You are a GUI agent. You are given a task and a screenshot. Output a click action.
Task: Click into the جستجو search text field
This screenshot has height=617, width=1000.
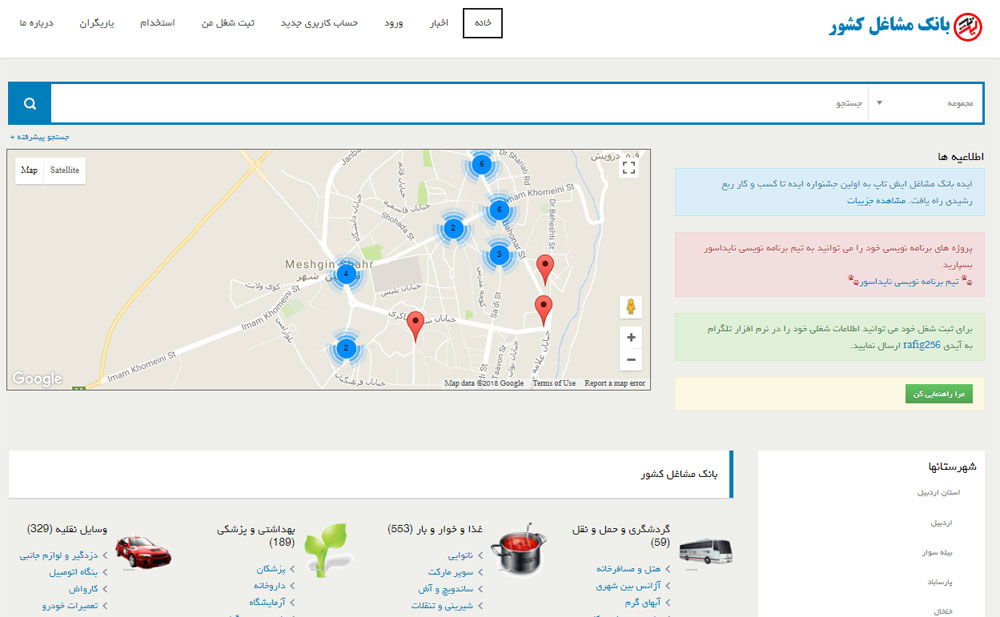pos(460,103)
